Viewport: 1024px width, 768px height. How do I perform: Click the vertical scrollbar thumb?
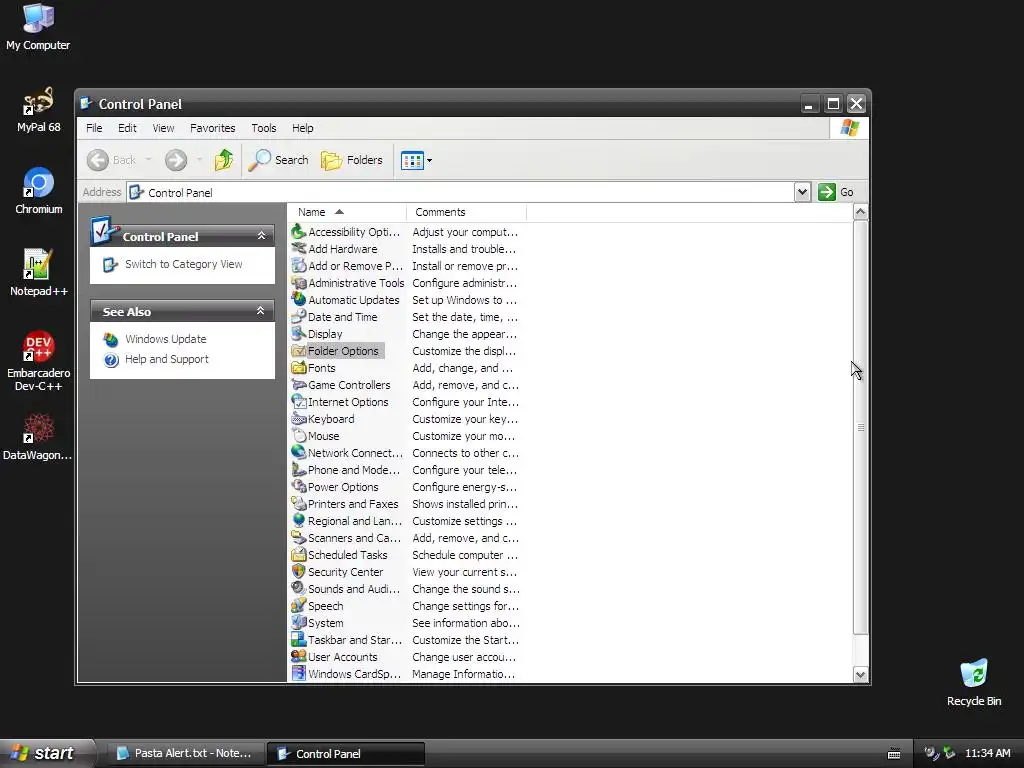[861, 427]
